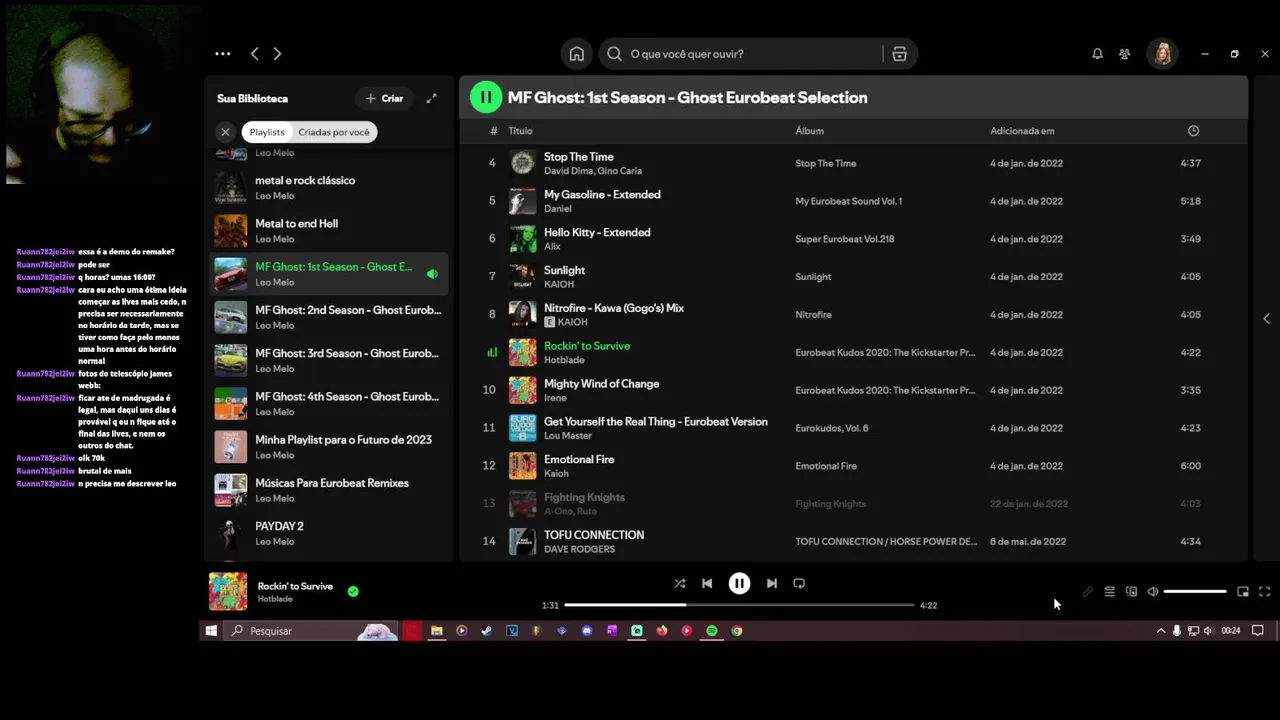Open the Spotify Home page

pyautogui.click(x=576, y=54)
